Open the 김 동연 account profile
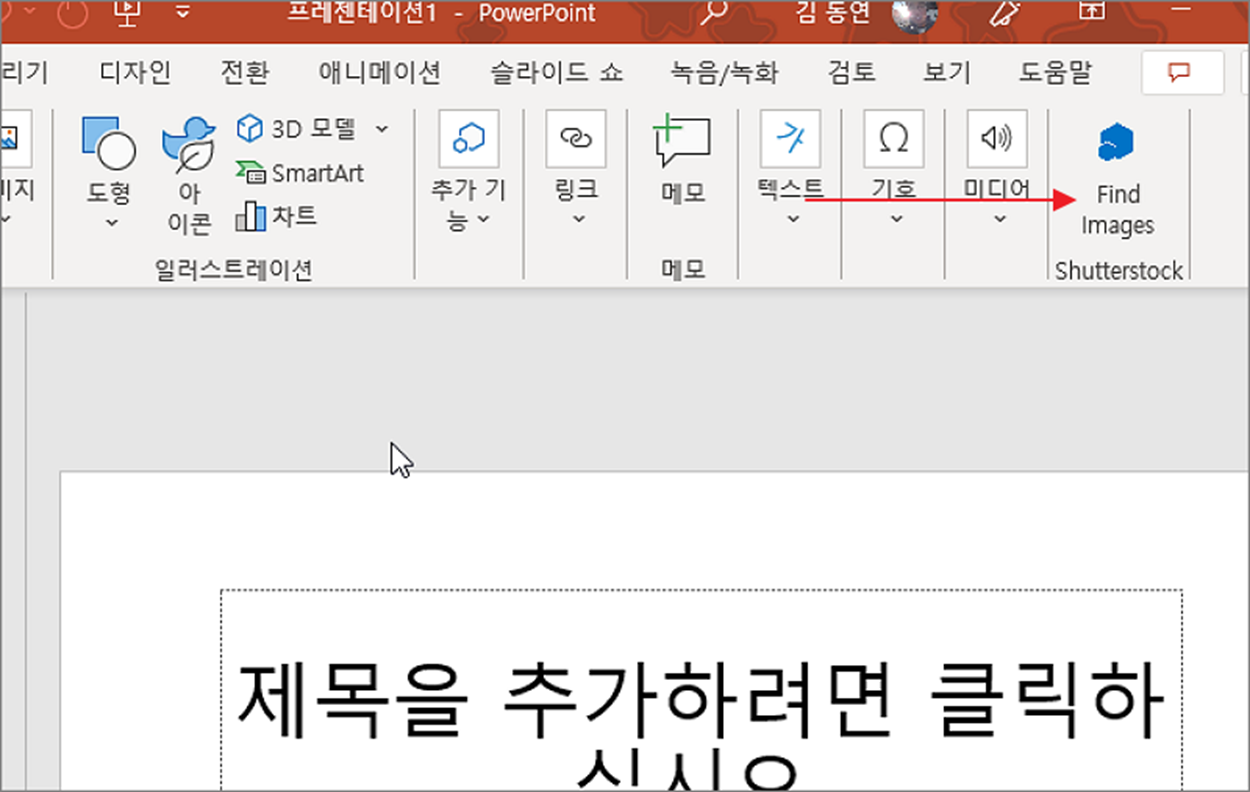Screen dimensions: 1250x792 [x=867, y=14]
